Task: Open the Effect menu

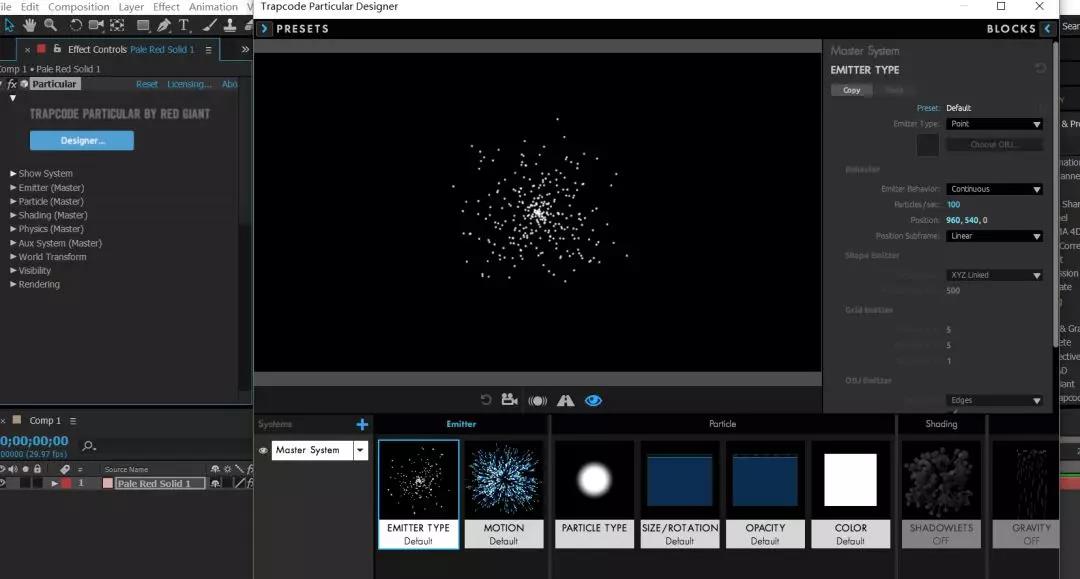Action: 166,7
